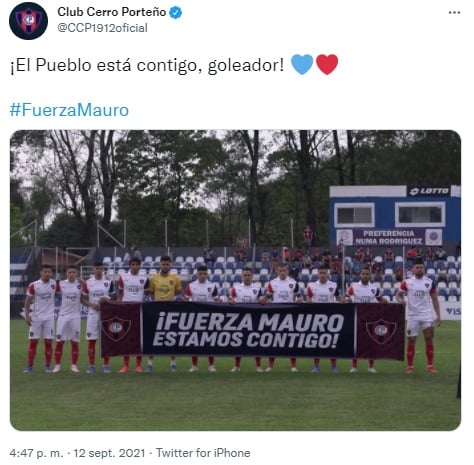Open the @CCP1912oficial handle link

click(102, 28)
